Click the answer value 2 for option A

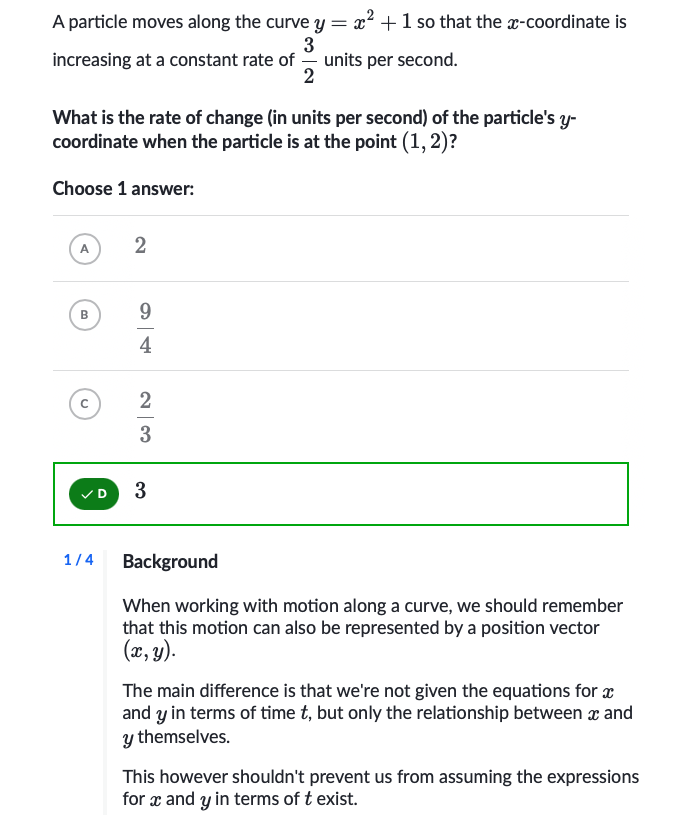click(140, 247)
